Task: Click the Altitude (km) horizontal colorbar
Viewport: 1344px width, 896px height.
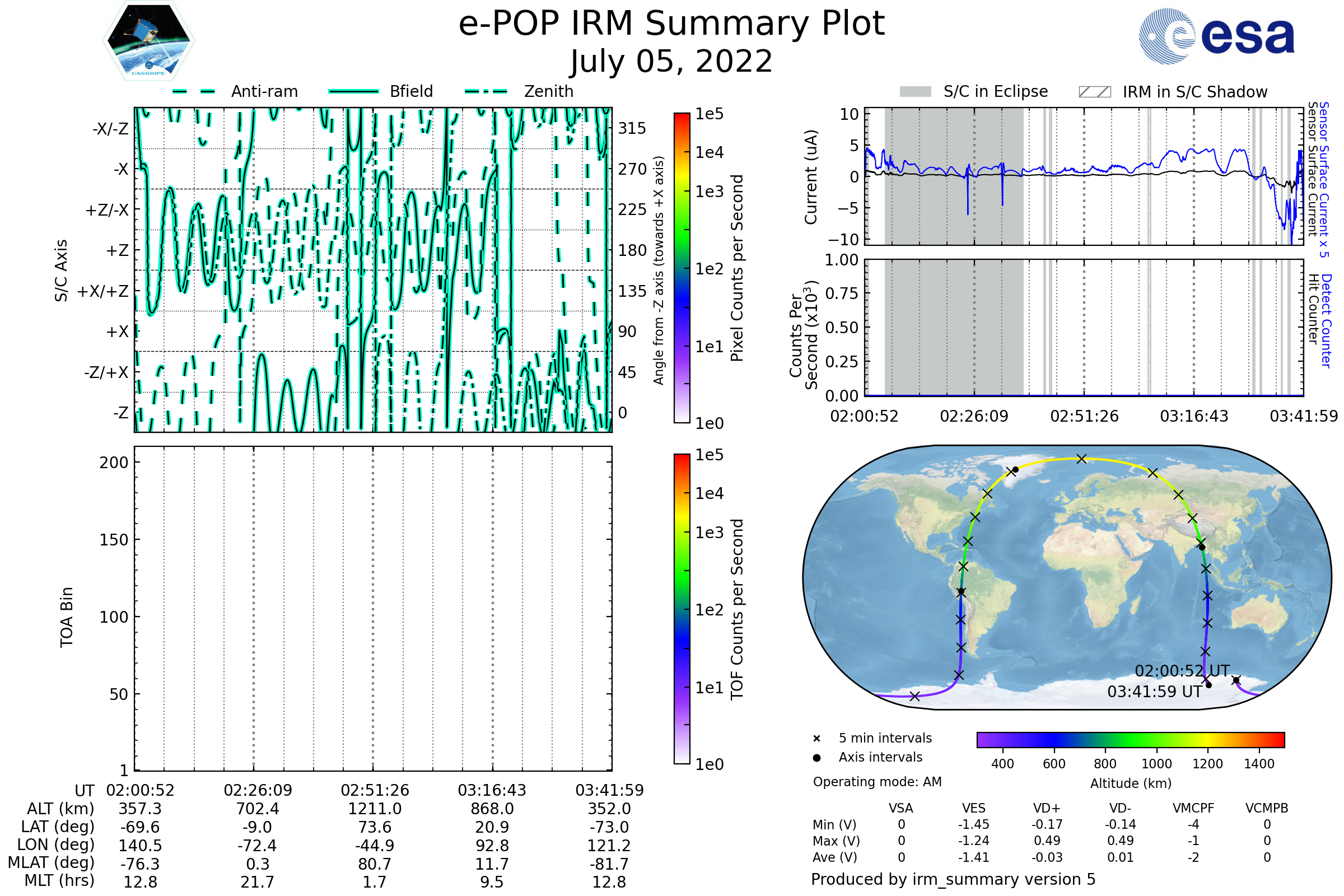Action: 1130,739
